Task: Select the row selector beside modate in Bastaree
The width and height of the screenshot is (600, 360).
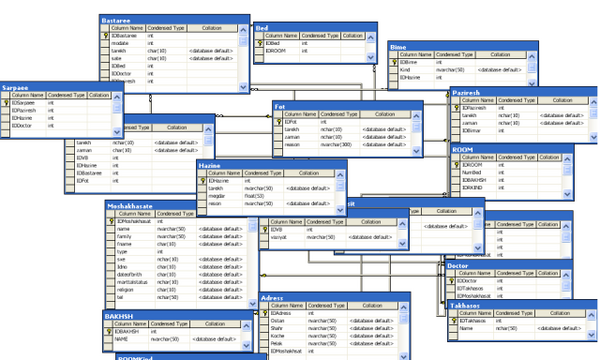Action: coord(105,43)
